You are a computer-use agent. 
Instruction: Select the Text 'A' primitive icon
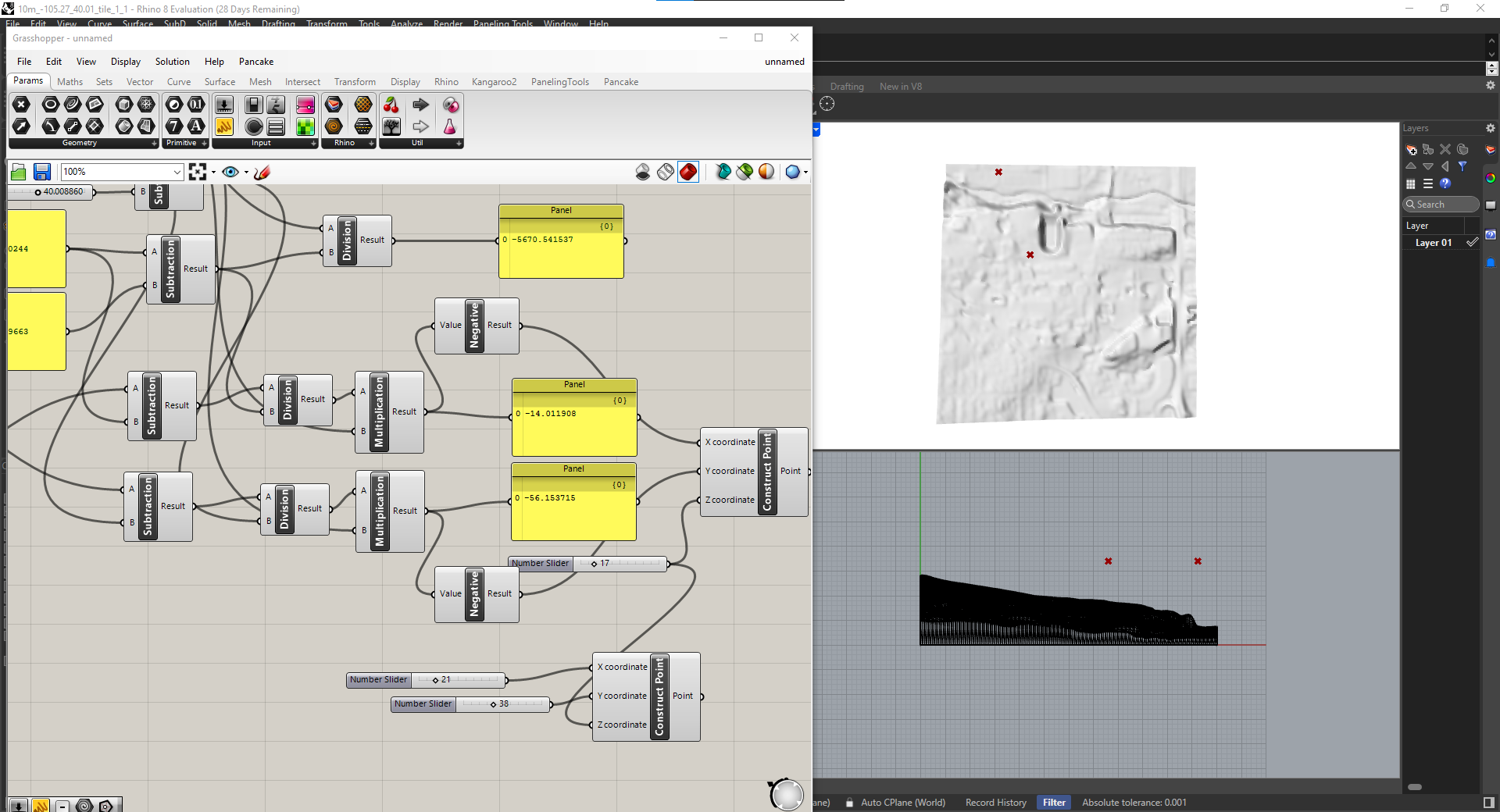pos(196,126)
